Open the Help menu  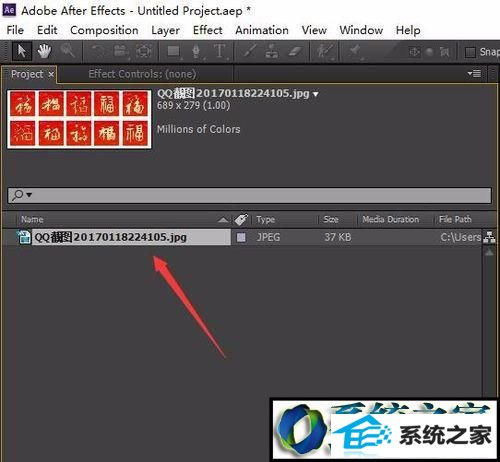tap(408, 31)
